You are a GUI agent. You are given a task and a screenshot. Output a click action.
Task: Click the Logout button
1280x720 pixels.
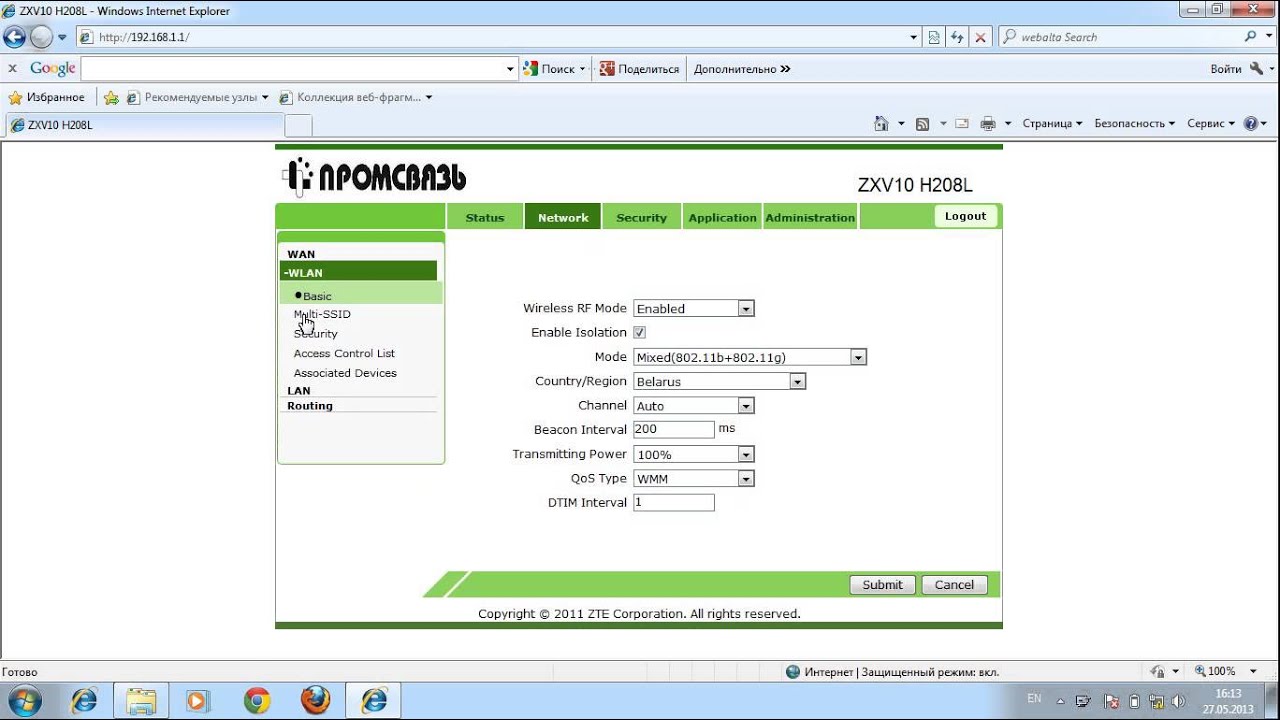pyautogui.click(x=965, y=216)
